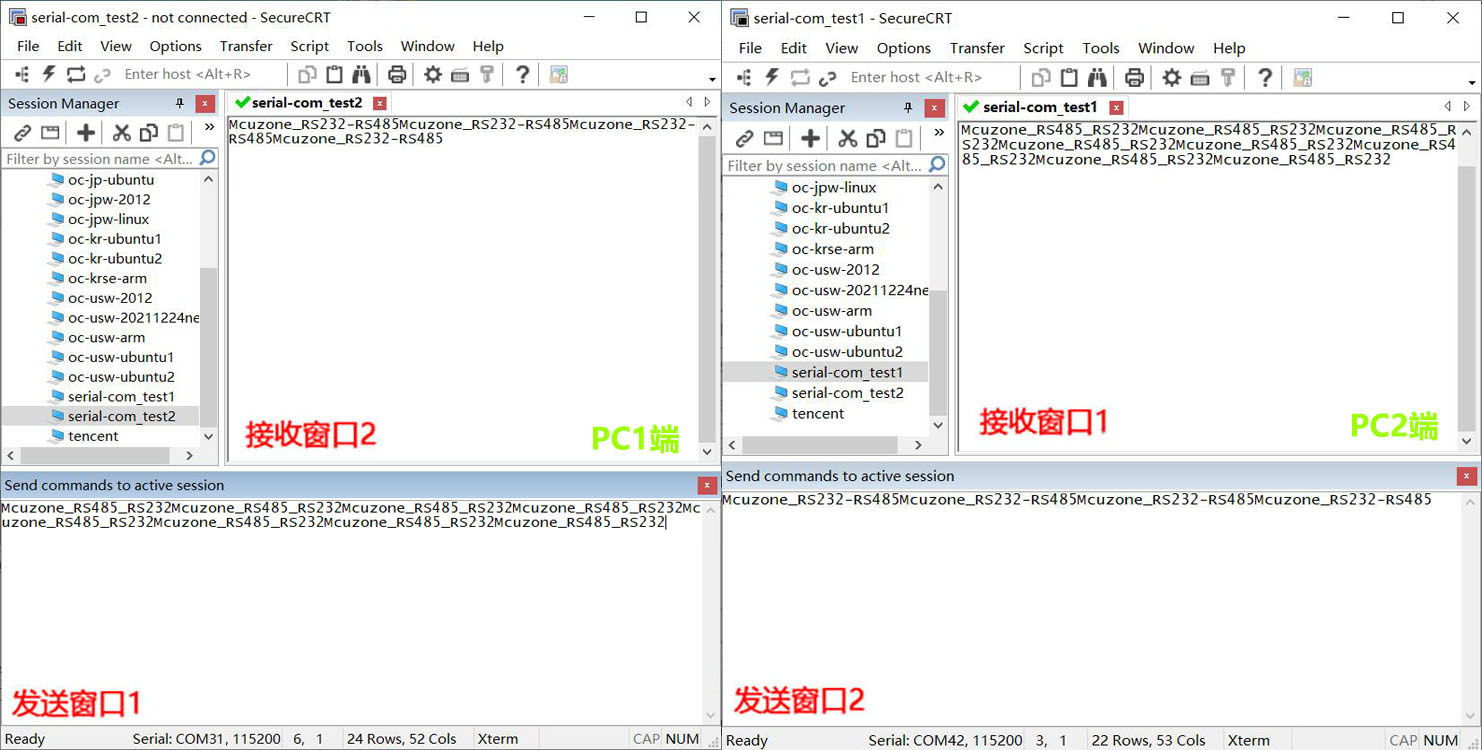
Task: Toggle pin on right window's Session Manager panel
Action: 908,108
